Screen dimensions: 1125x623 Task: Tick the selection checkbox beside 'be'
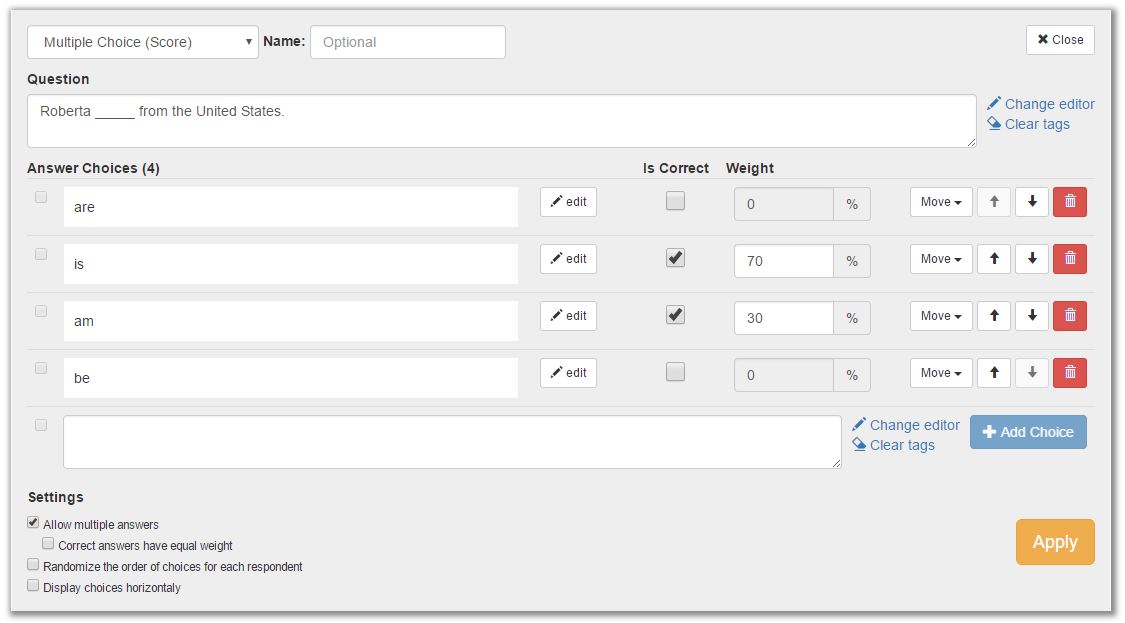(x=41, y=367)
